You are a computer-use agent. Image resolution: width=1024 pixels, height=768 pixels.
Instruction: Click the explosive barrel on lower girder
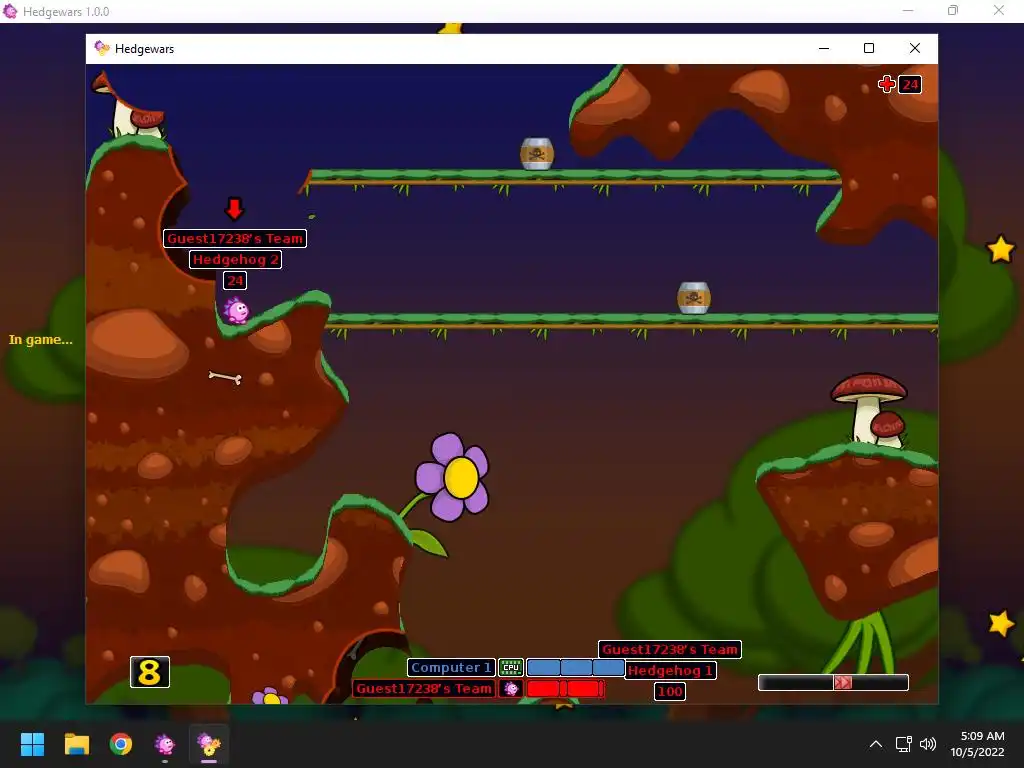coord(694,298)
